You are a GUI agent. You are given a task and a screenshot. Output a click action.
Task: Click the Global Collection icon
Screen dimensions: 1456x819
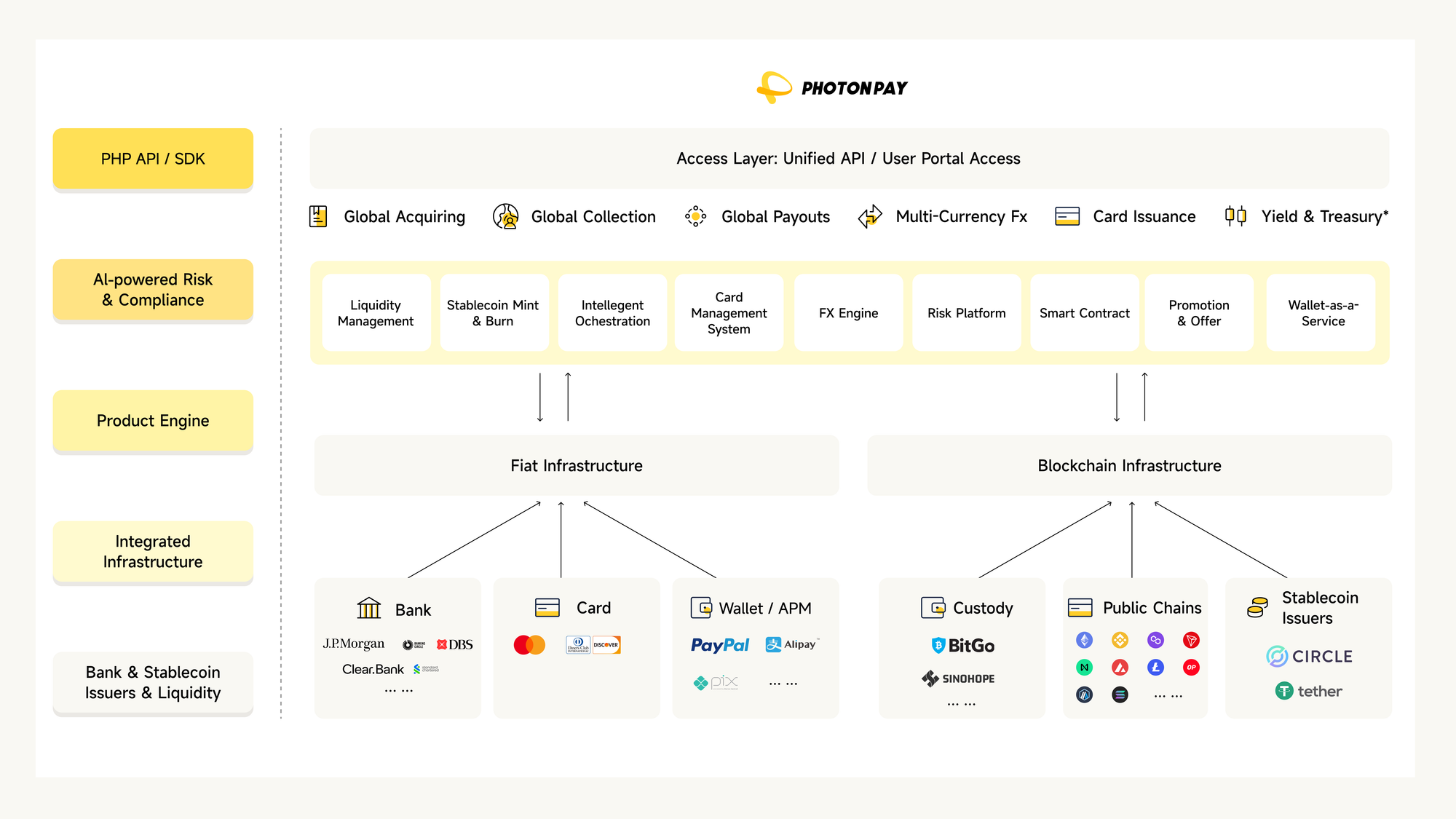(x=505, y=216)
